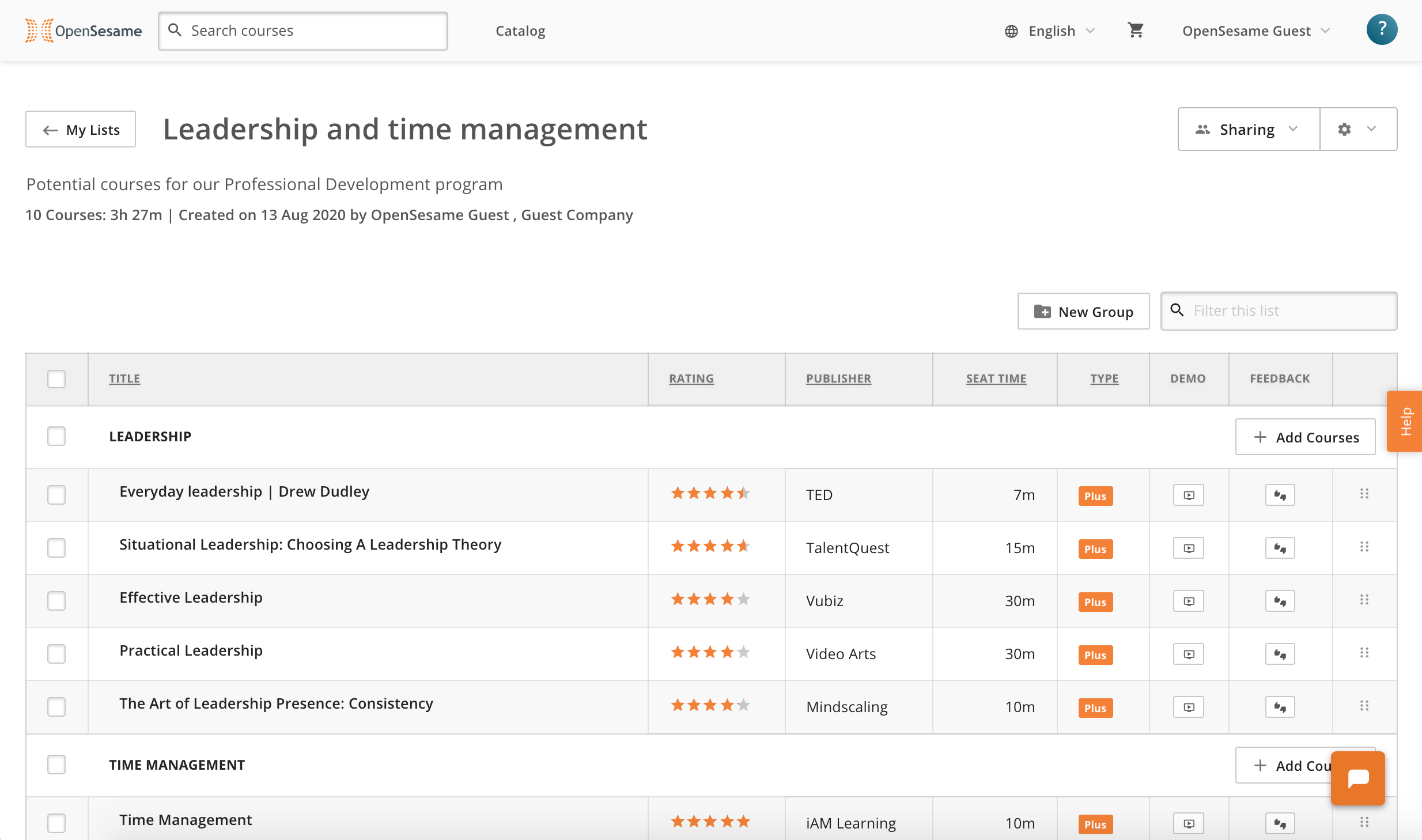Sort by RATING column
Image resolution: width=1422 pixels, height=840 pixels.
691,379
